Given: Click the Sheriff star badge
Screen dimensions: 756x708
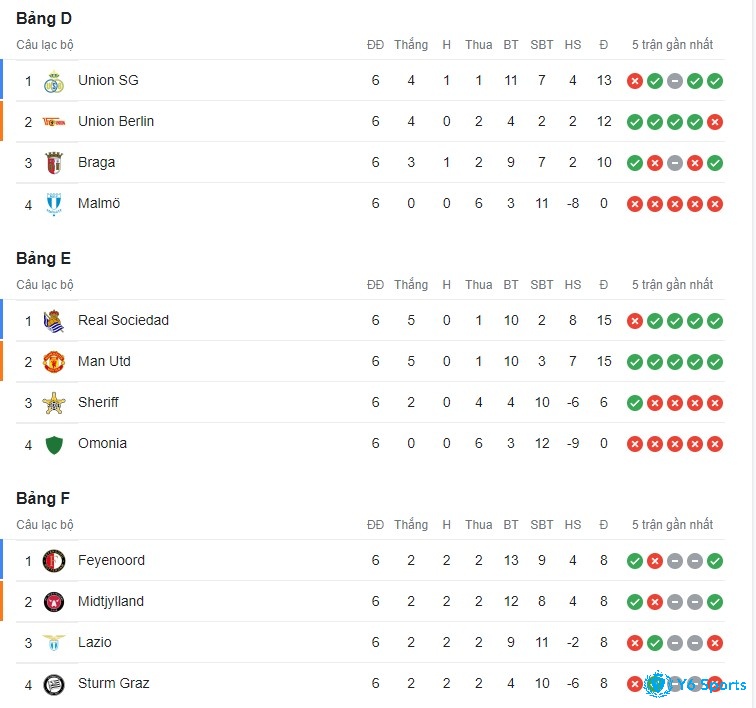Looking at the screenshot, I should [54, 403].
